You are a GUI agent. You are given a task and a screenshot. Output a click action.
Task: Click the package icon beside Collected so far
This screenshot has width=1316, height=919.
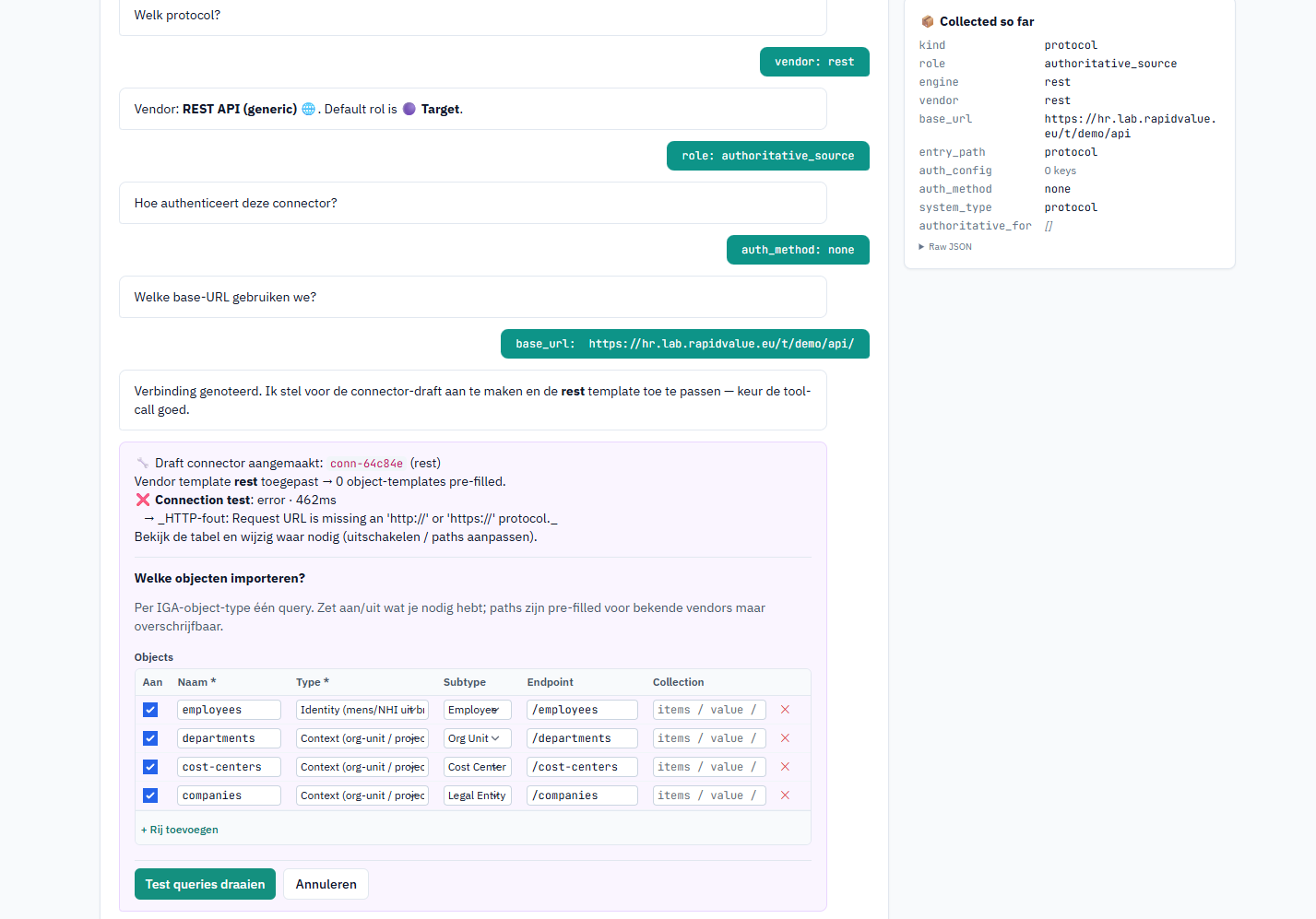pos(928,21)
